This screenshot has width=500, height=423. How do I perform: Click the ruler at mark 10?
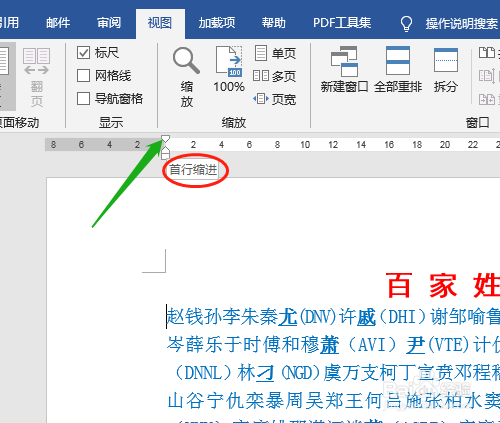coord(305,145)
